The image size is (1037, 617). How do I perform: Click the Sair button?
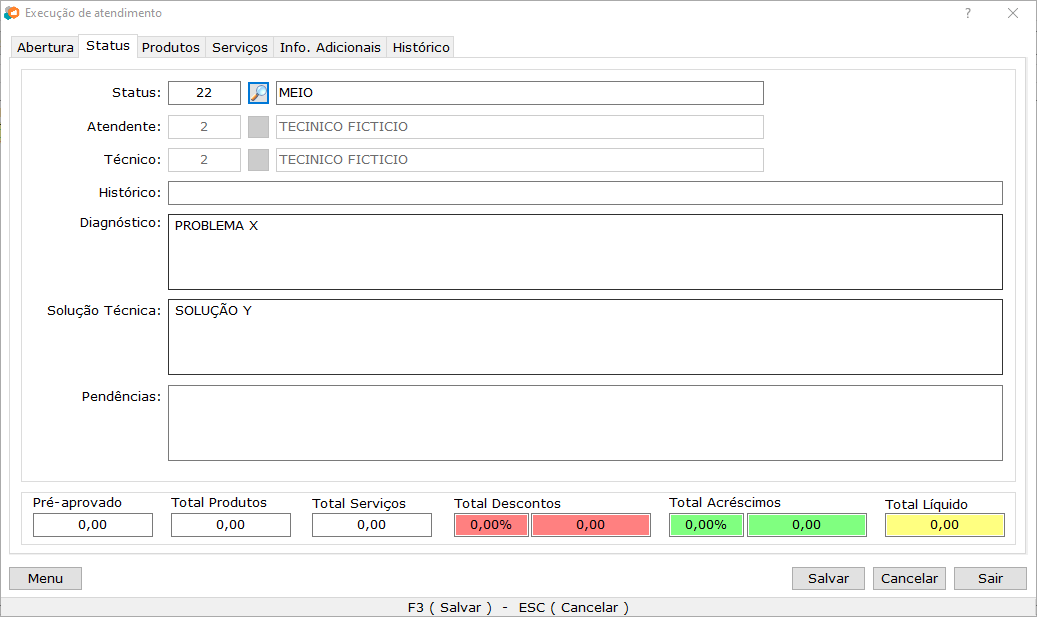pyautogui.click(x=990, y=578)
